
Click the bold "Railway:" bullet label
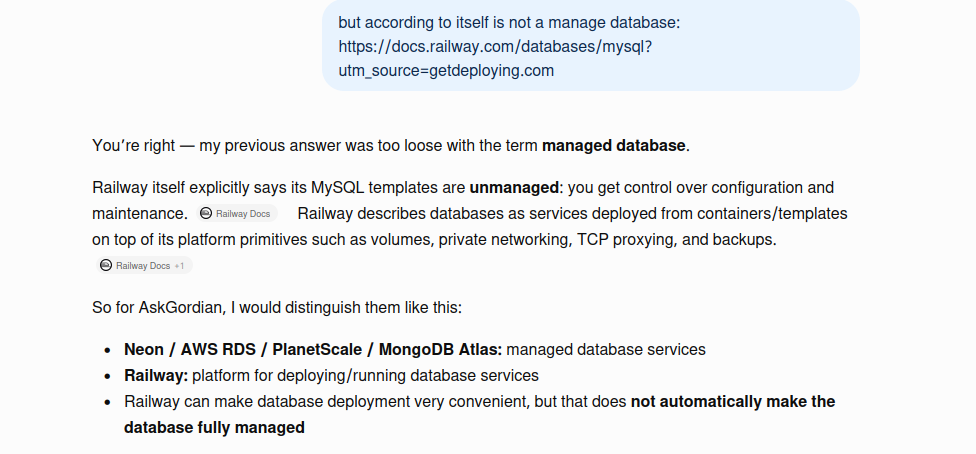point(156,376)
